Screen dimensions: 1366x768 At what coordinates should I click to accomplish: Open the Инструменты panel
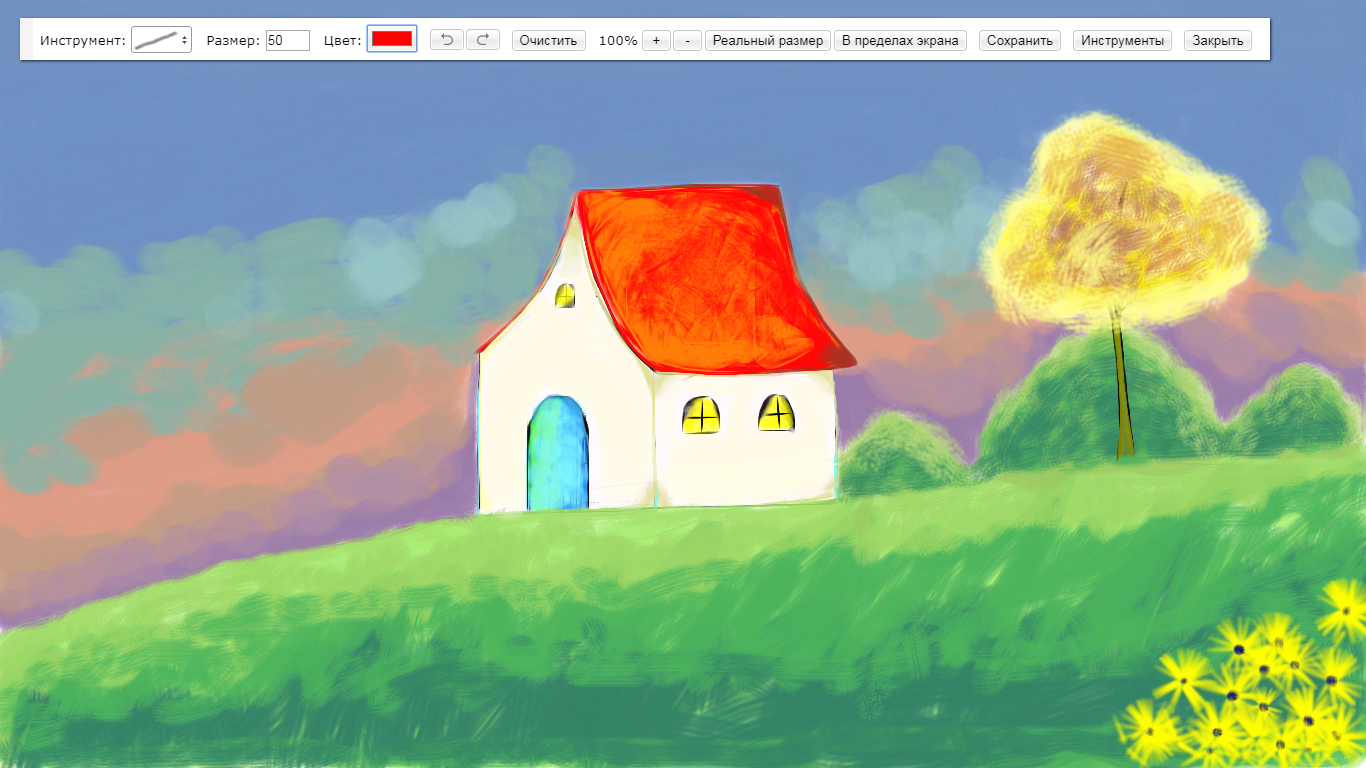point(1122,40)
